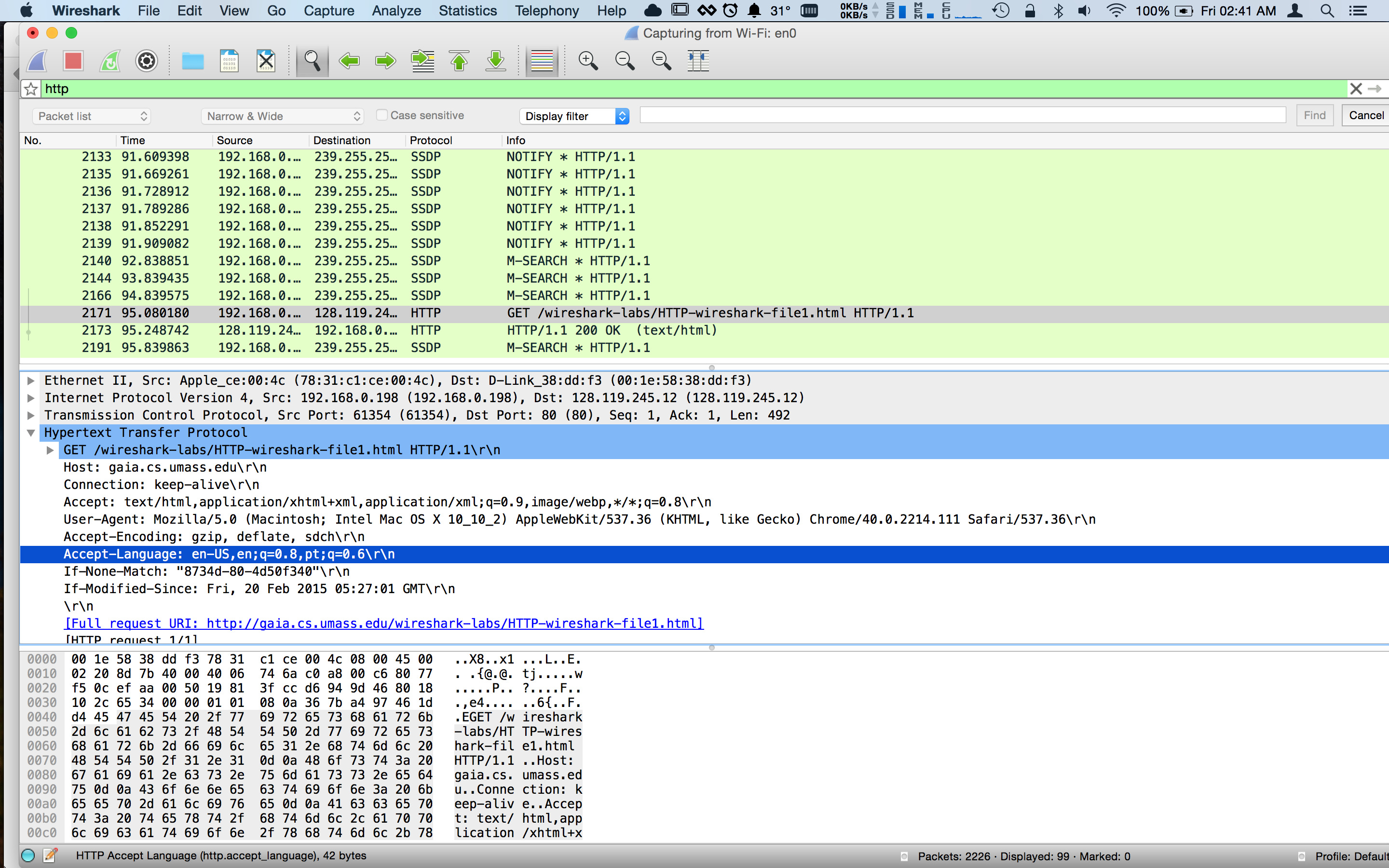Click the find packet magnifier icon
The image size is (1389, 868).
(312, 60)
